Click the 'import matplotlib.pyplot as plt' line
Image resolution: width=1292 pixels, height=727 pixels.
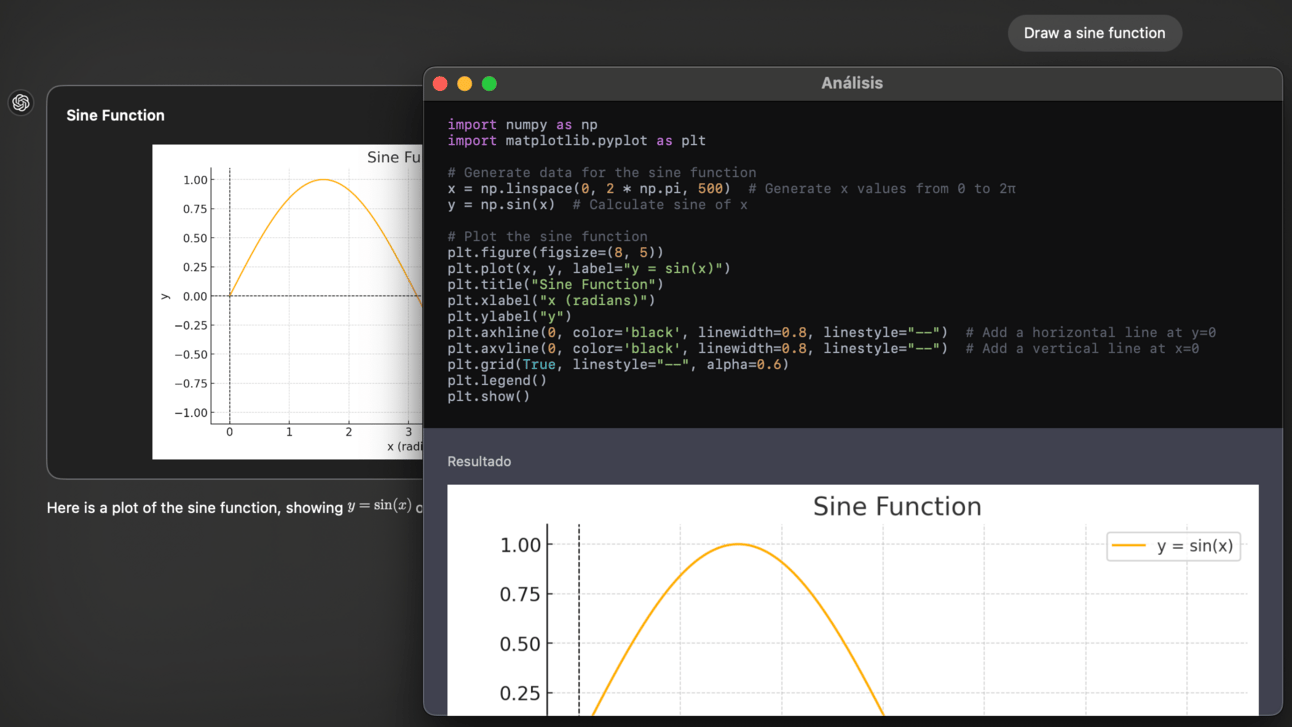[x=576, y=141]
